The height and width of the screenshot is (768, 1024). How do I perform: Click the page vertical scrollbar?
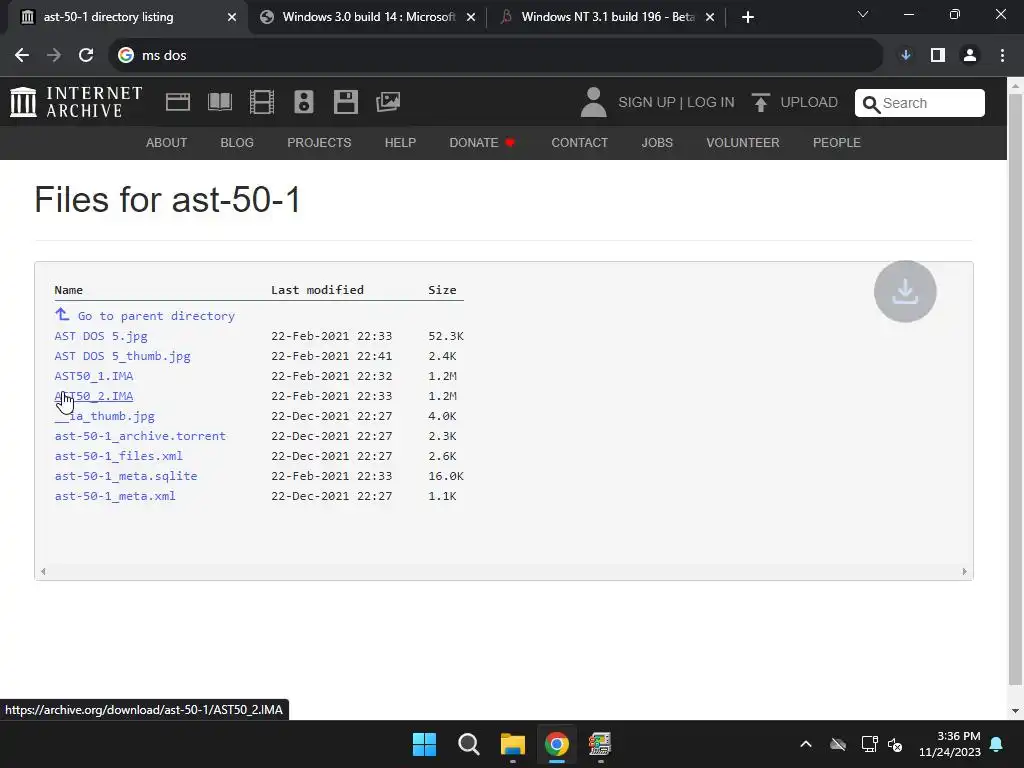1016,389
